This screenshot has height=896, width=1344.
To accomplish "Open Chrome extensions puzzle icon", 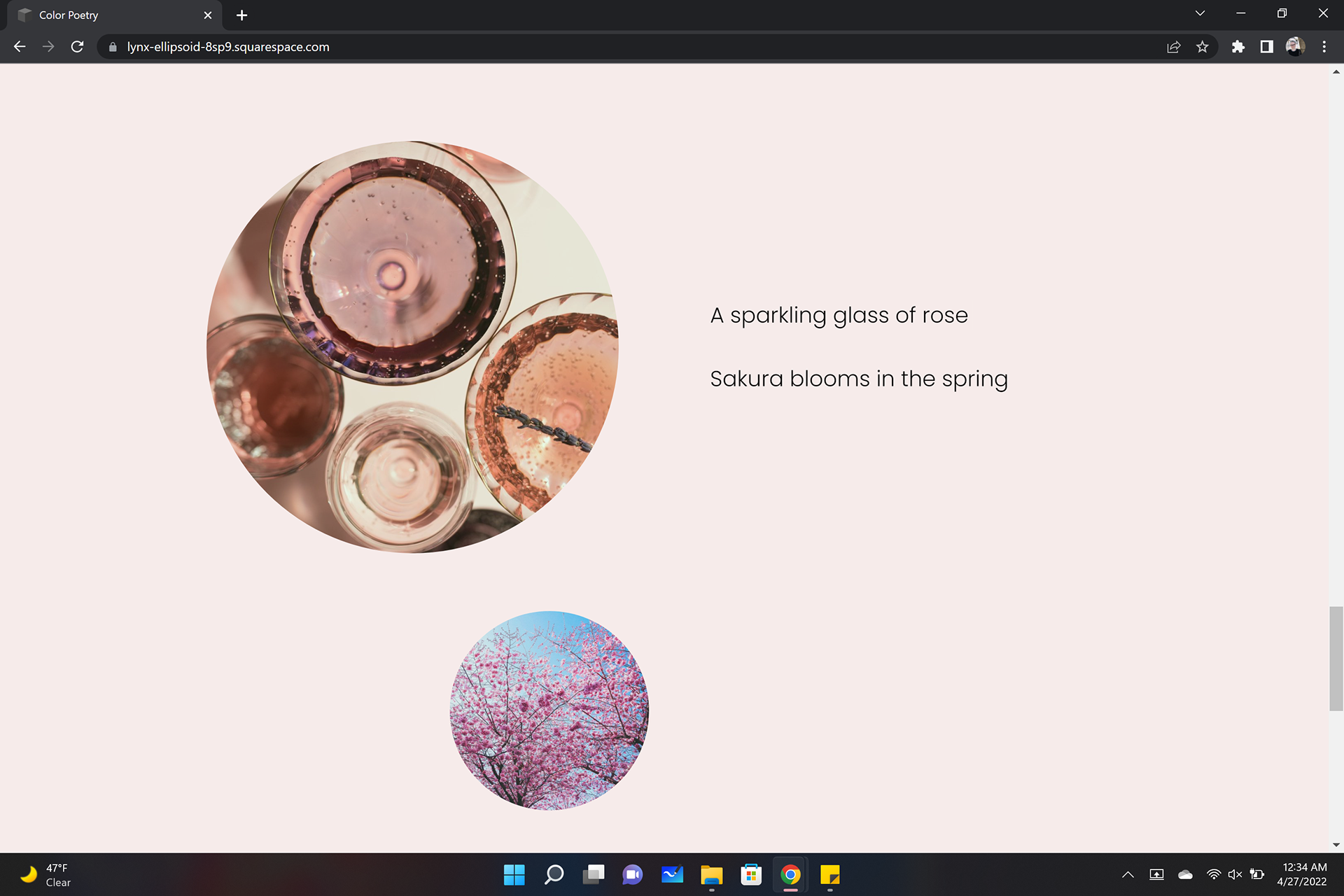I will pyautogui.click(x=1238, y=47).
